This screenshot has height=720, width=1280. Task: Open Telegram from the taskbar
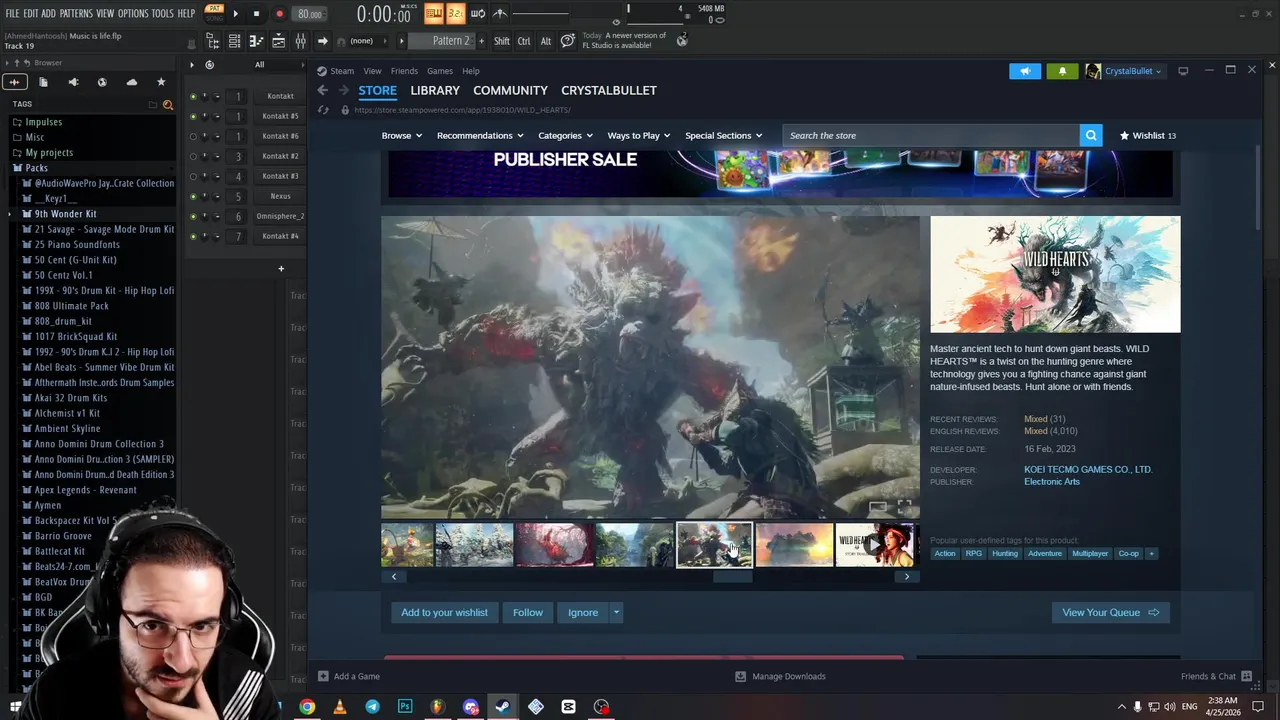click(372, 707)
